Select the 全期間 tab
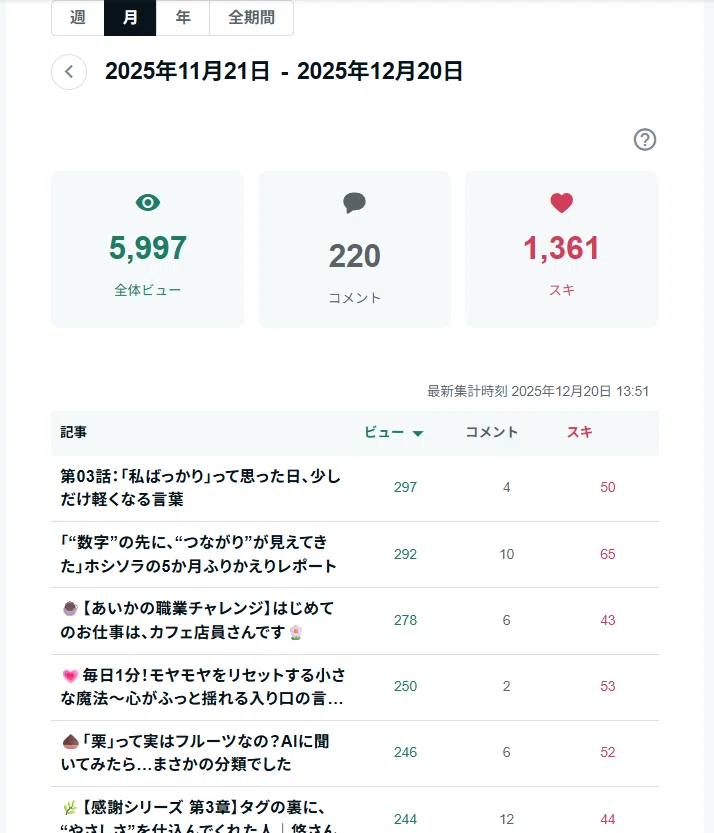This screenshot has height=833, width=714. coord(251,18)
